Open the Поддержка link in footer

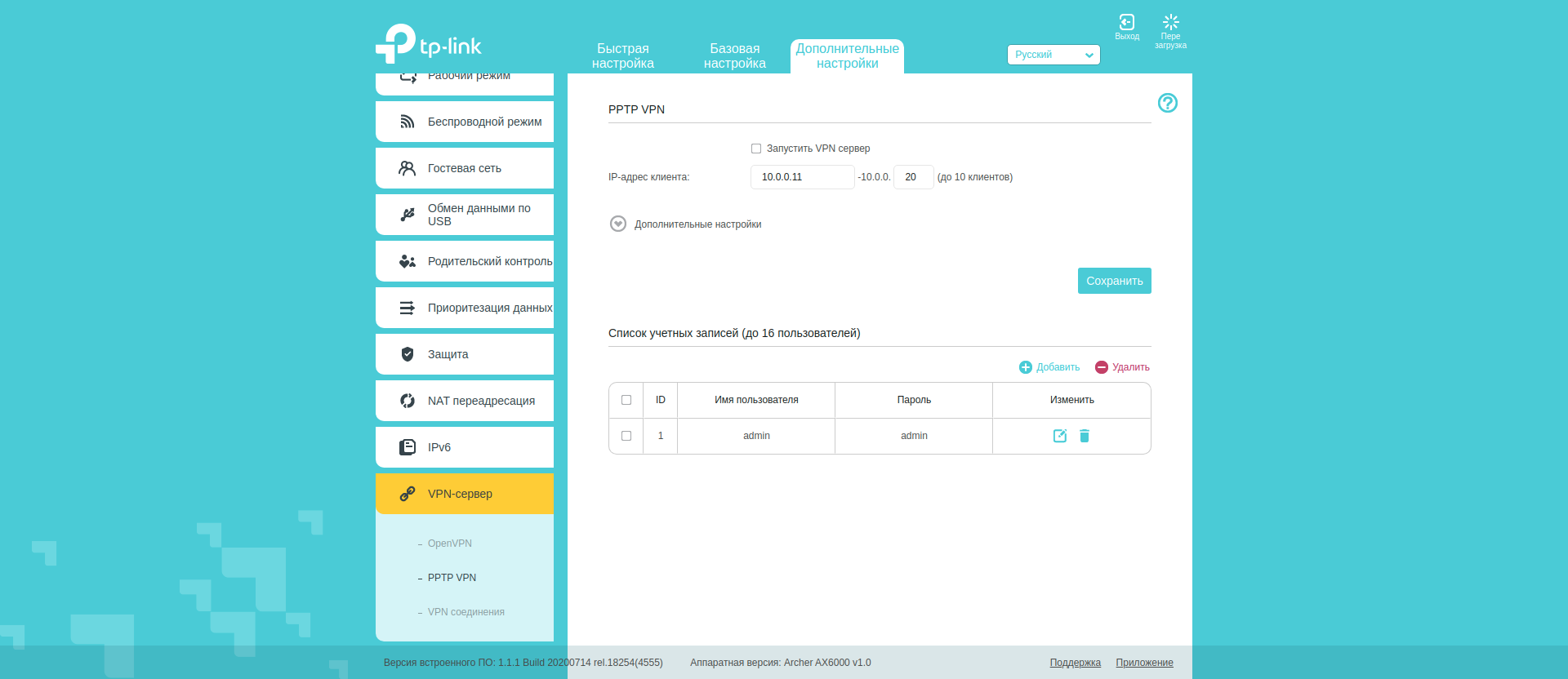click(1075, 663)
